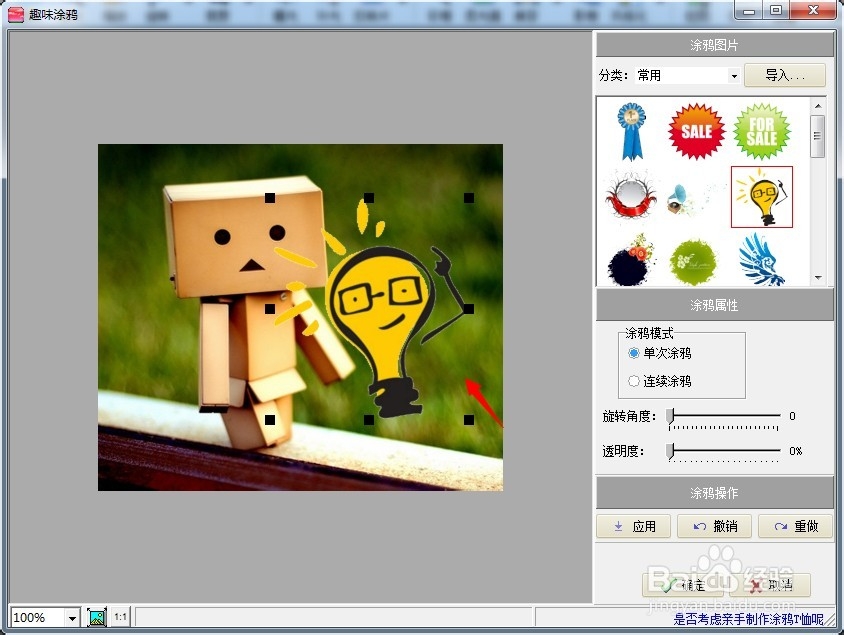Click the 取消 cancel button
This screenshot has width=844, height=635.
770,585
